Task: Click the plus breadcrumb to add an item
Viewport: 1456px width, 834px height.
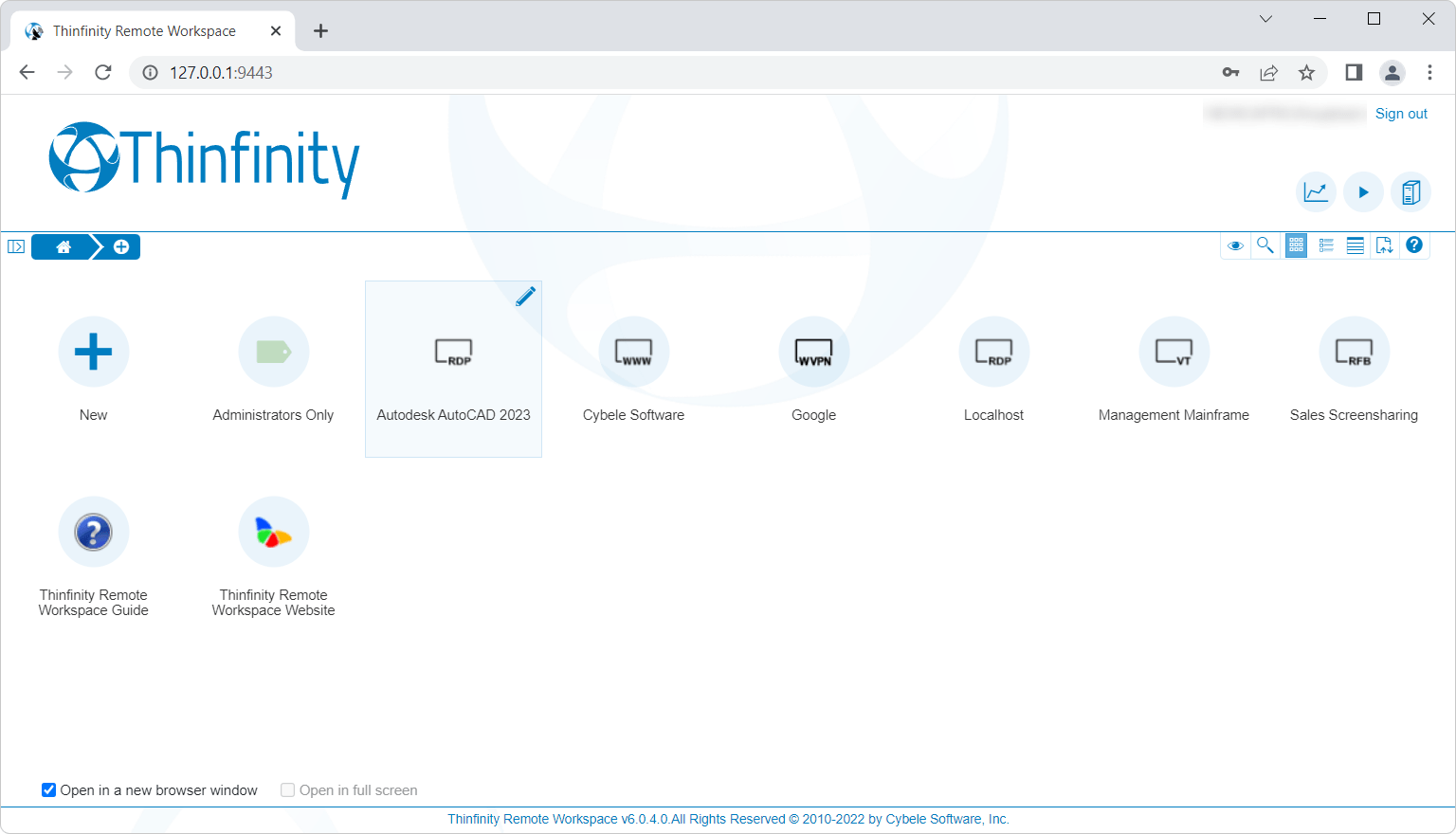Action: click(x=121, y=246)
